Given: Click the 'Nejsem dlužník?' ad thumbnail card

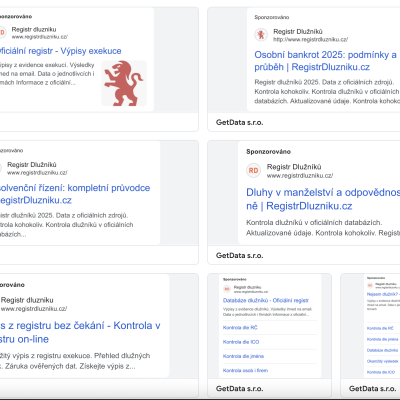Looking at the screenshot, I should click(x=370, y=335).
